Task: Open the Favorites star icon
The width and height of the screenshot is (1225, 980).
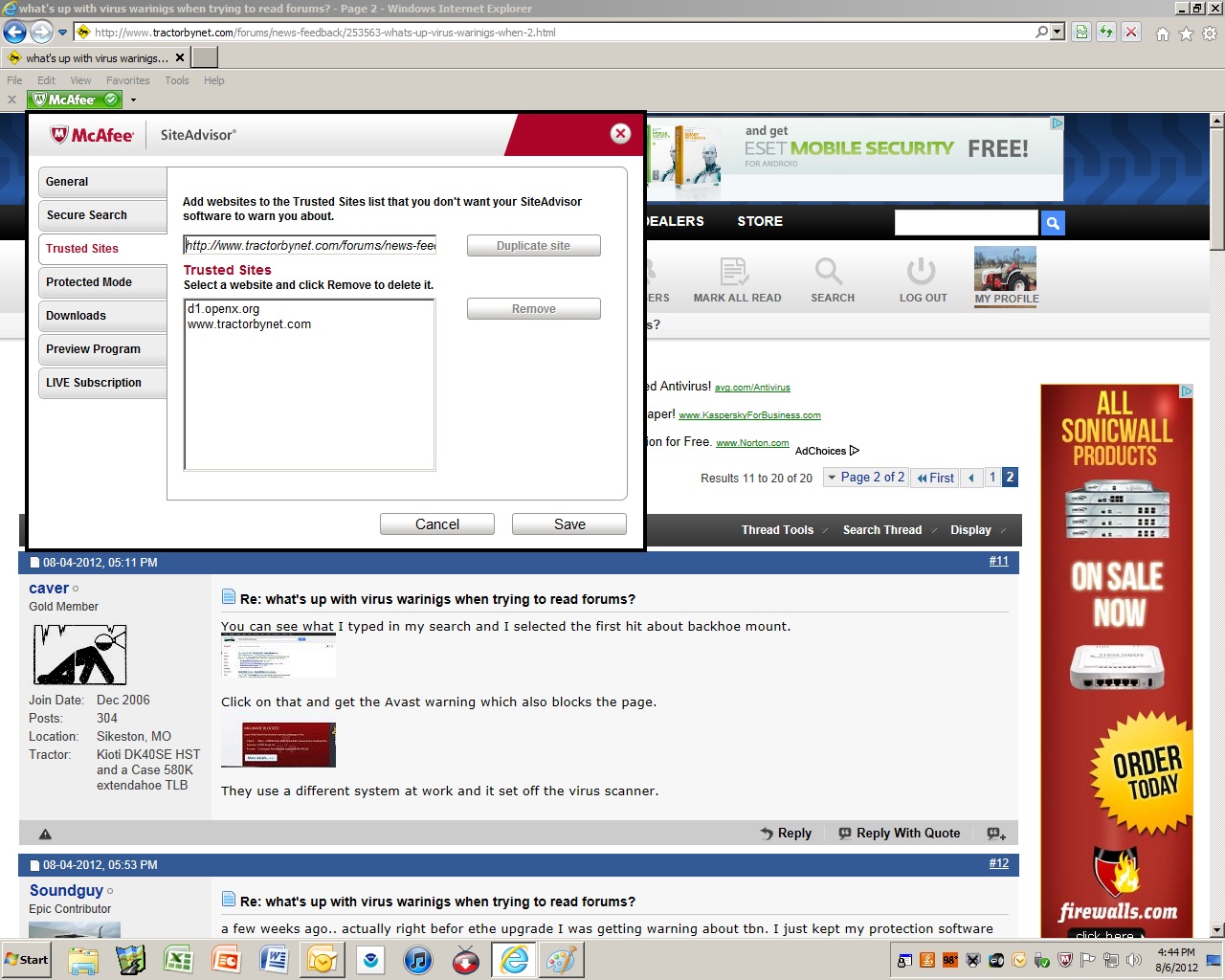Action: click(x=1186, y=33)
